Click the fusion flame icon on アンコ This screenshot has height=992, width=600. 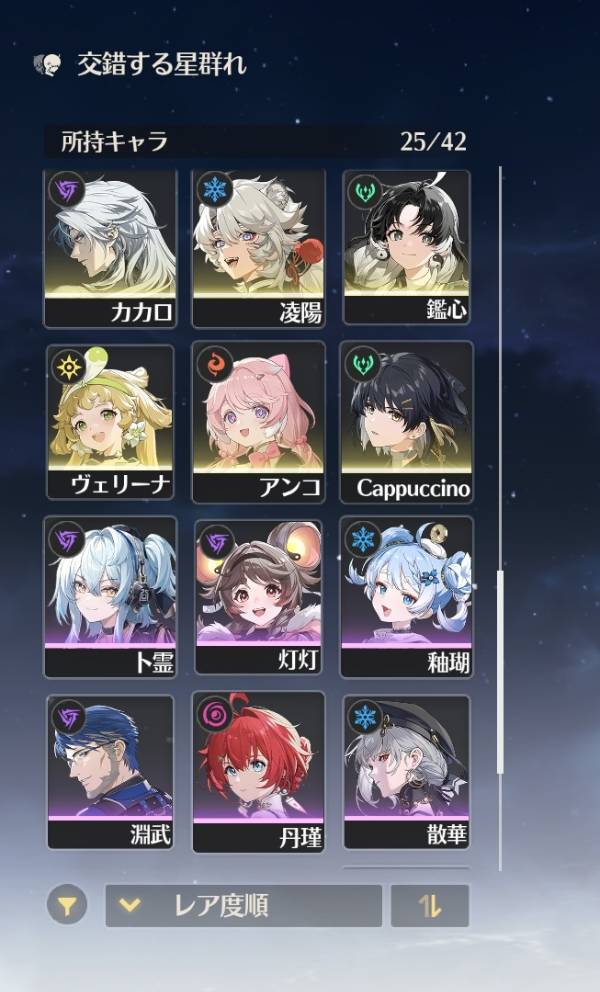point(215,365)
